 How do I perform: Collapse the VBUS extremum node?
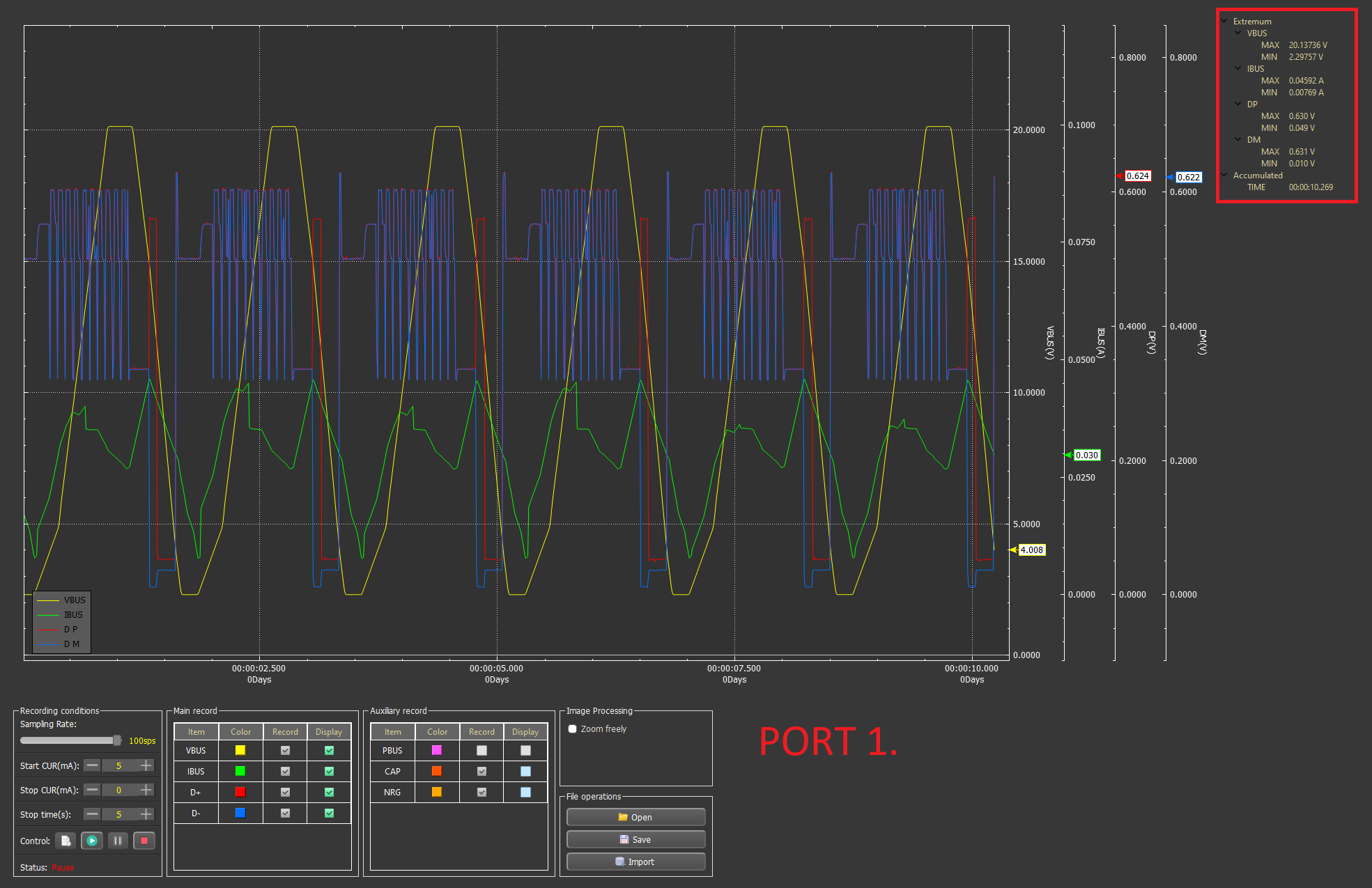[x=1238, y=33]
